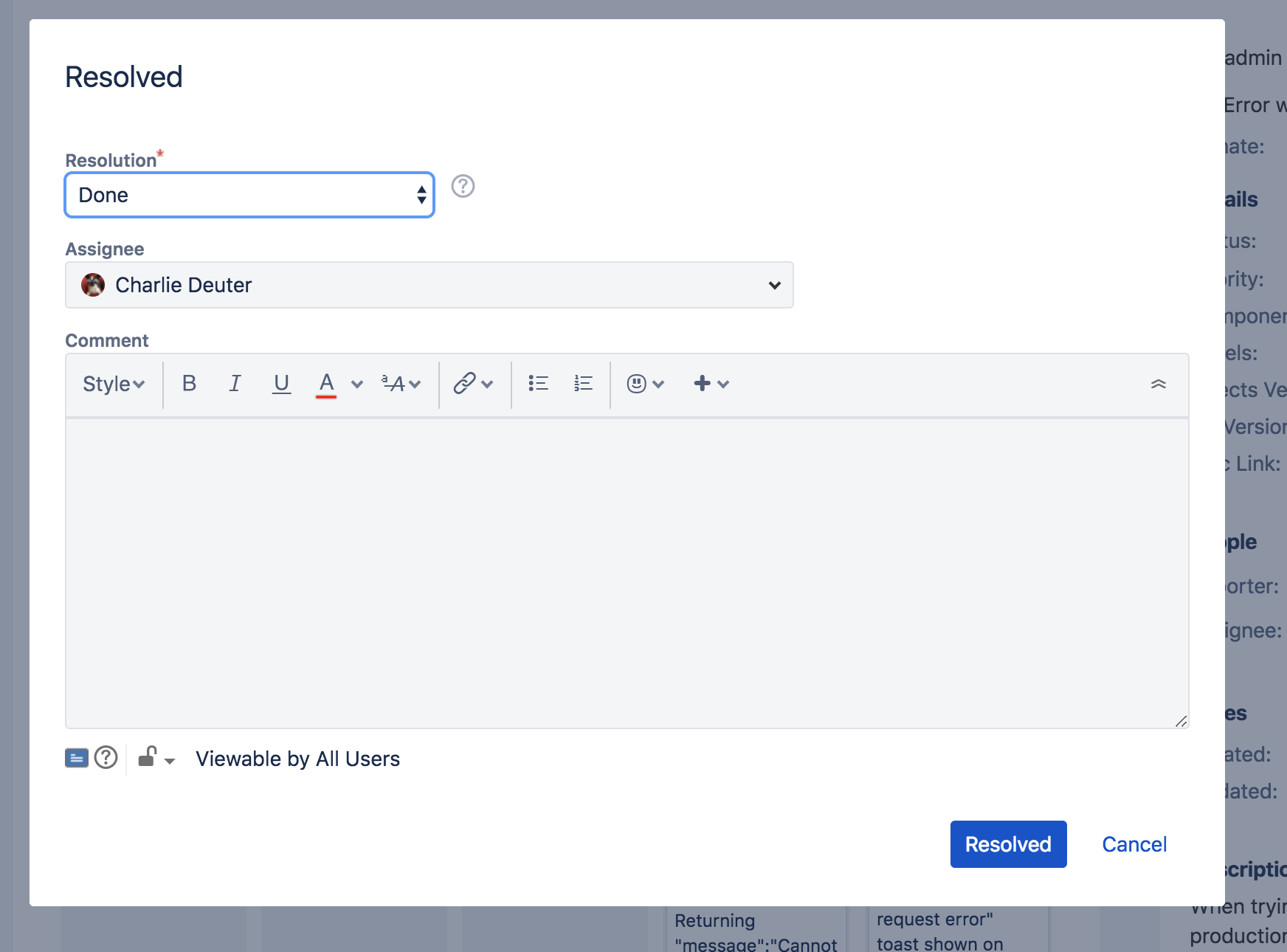
Task: Open the Assignee dropdown Charlie Deuter
Action: 429,285
